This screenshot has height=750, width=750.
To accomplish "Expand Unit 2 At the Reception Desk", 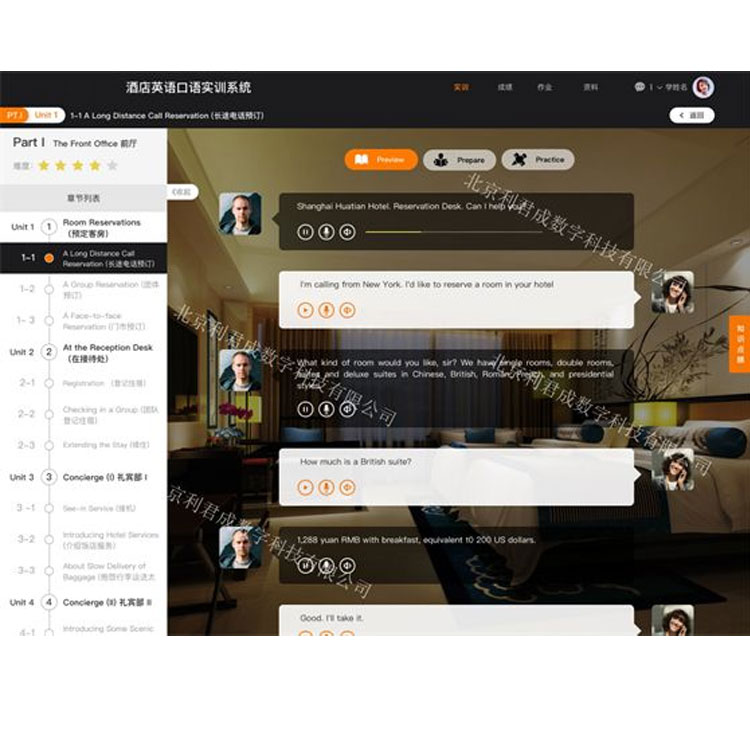I will coord(107,352).
